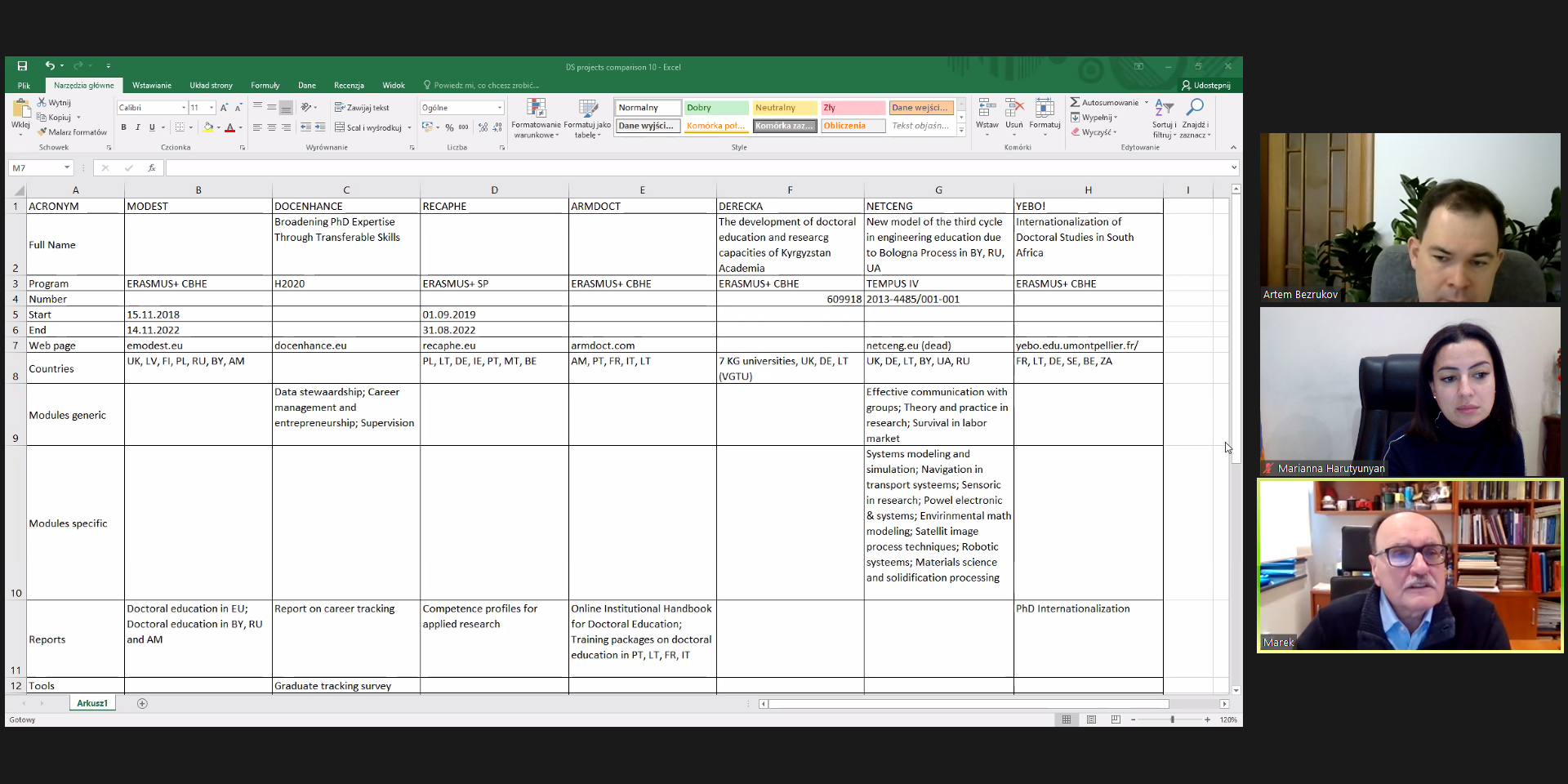Click the add new sheet plus icon
1568x784 pixels.
tap(142, 703)
